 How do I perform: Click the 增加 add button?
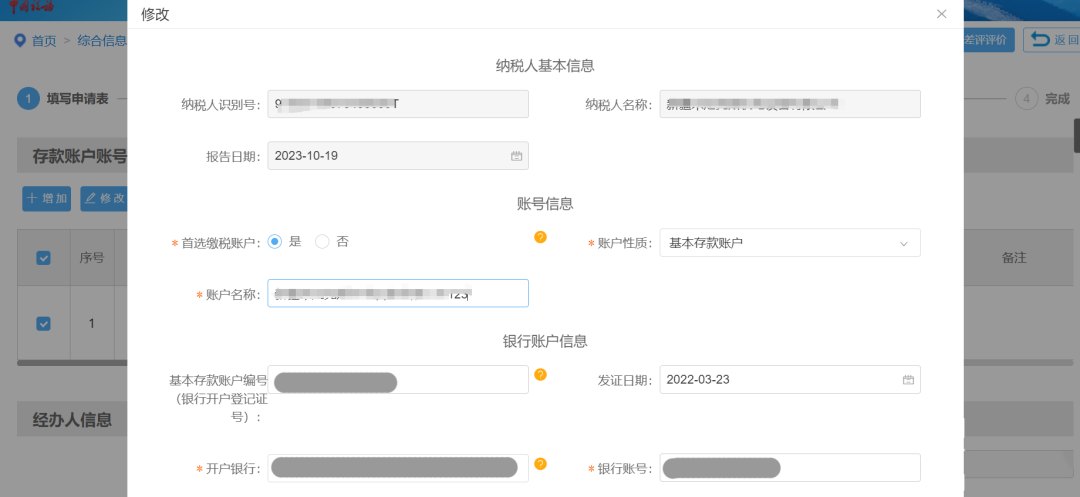[46, 198]
